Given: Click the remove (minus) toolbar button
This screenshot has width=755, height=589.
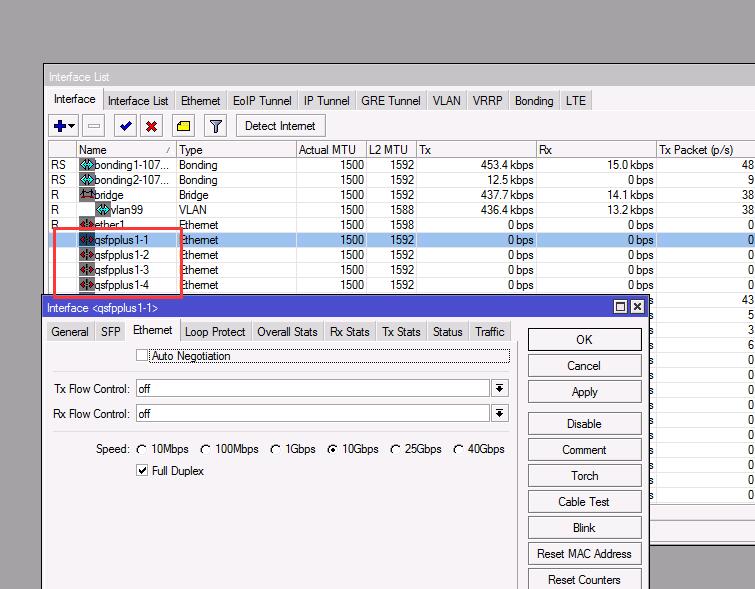Looking at the screenshot, I should click(x=94, y=126).
